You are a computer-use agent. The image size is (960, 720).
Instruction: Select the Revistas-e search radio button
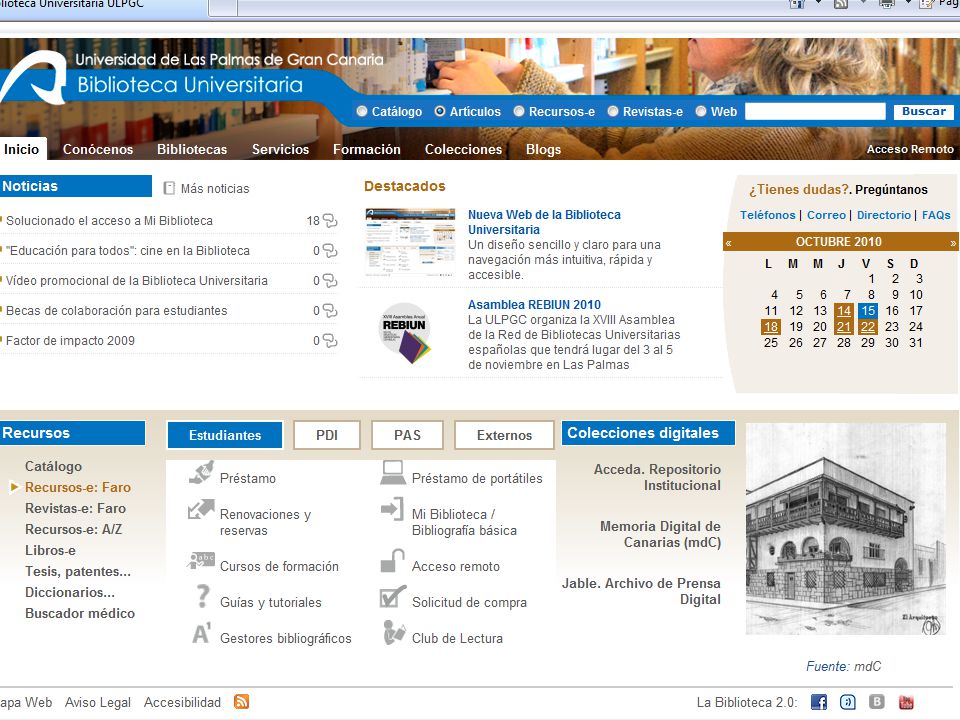click(613, 111)
